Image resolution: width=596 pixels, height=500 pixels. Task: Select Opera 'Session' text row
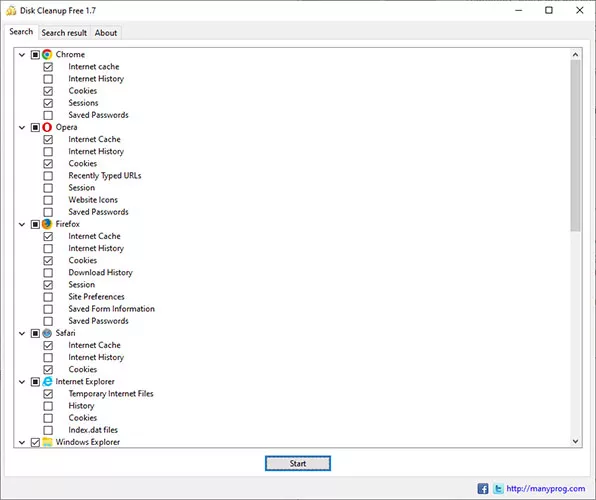pos(82,188)
